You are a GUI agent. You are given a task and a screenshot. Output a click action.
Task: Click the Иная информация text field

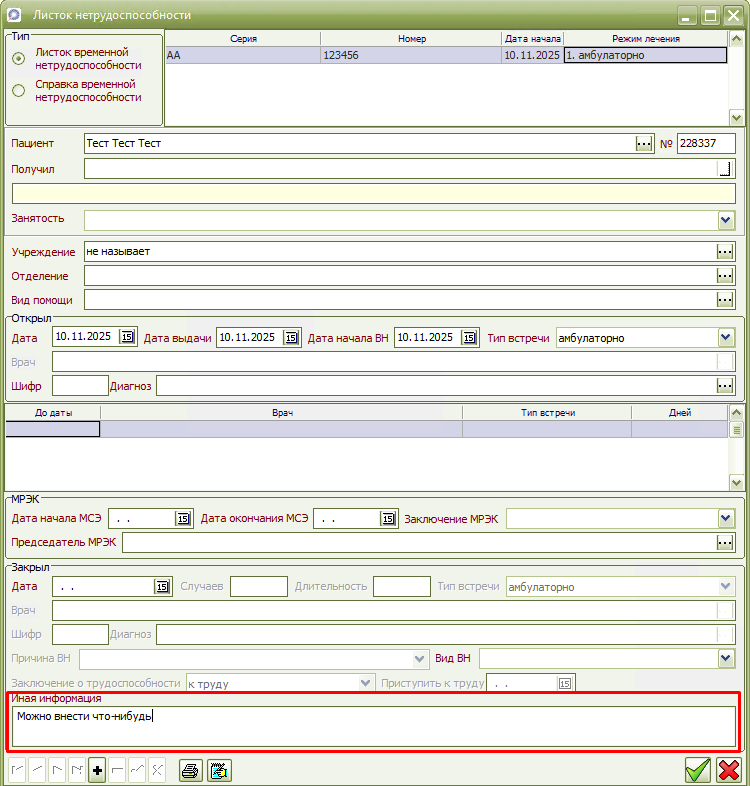coord(373,726)
